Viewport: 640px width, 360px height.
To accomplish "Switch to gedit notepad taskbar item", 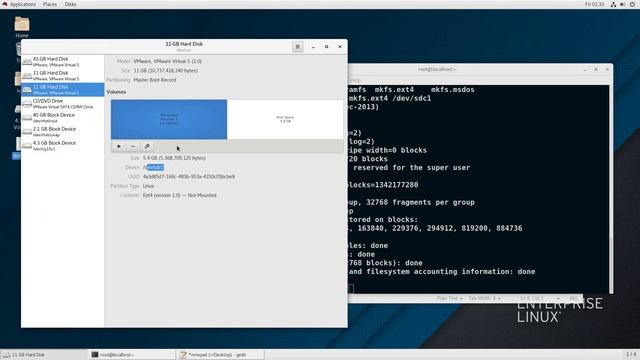I will click(220, 355).
